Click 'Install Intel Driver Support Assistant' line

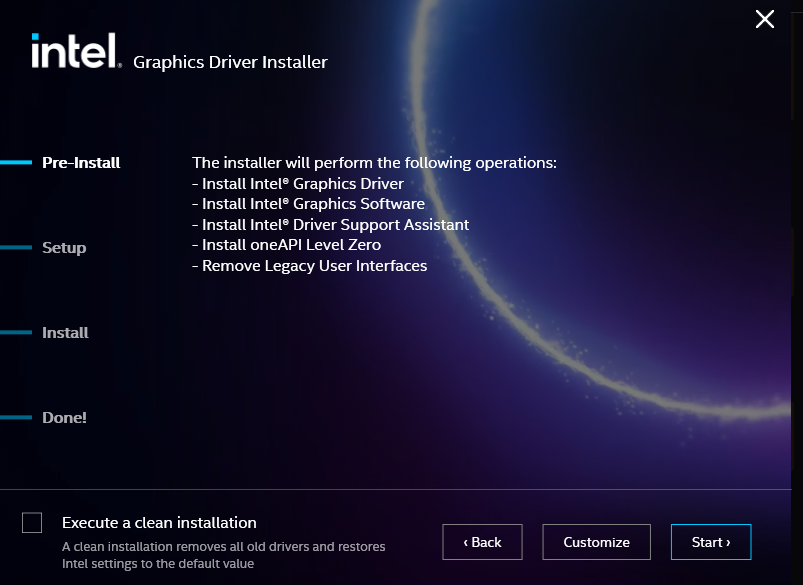tap(331, 224)
